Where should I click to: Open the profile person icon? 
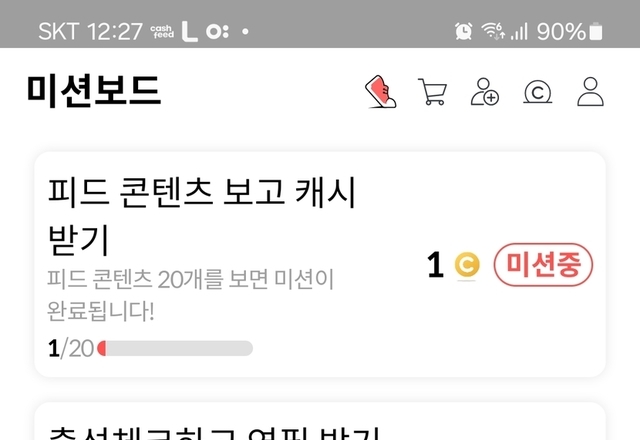point(590,91)
